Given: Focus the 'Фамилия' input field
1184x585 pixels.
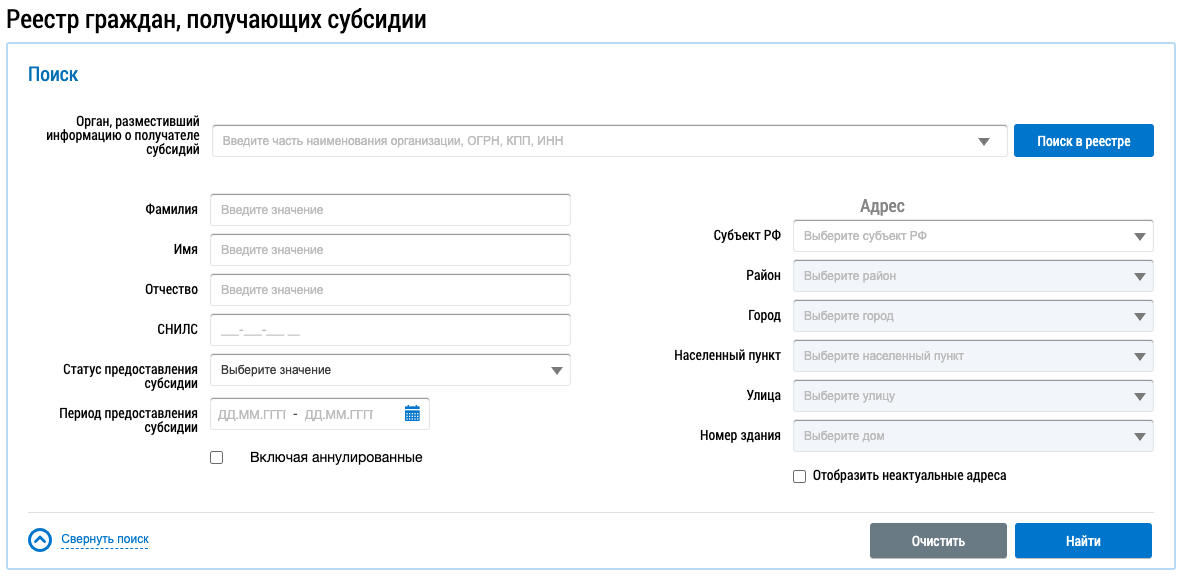Looking at the screenshot, I should [390, 210].
